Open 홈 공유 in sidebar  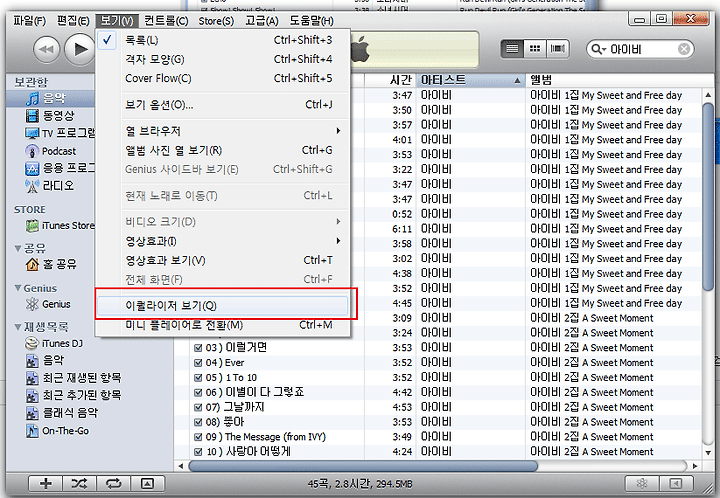click(50, 264)
